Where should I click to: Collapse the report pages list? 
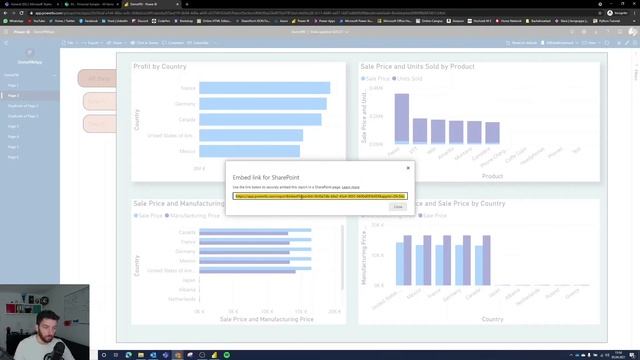coord(54,75)
